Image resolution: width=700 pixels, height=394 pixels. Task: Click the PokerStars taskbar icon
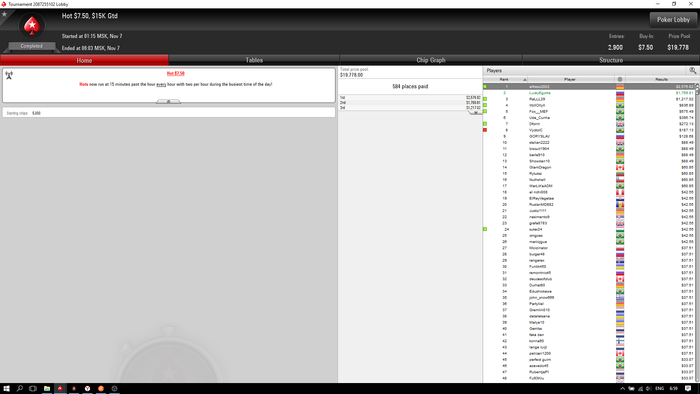point(60,389)
